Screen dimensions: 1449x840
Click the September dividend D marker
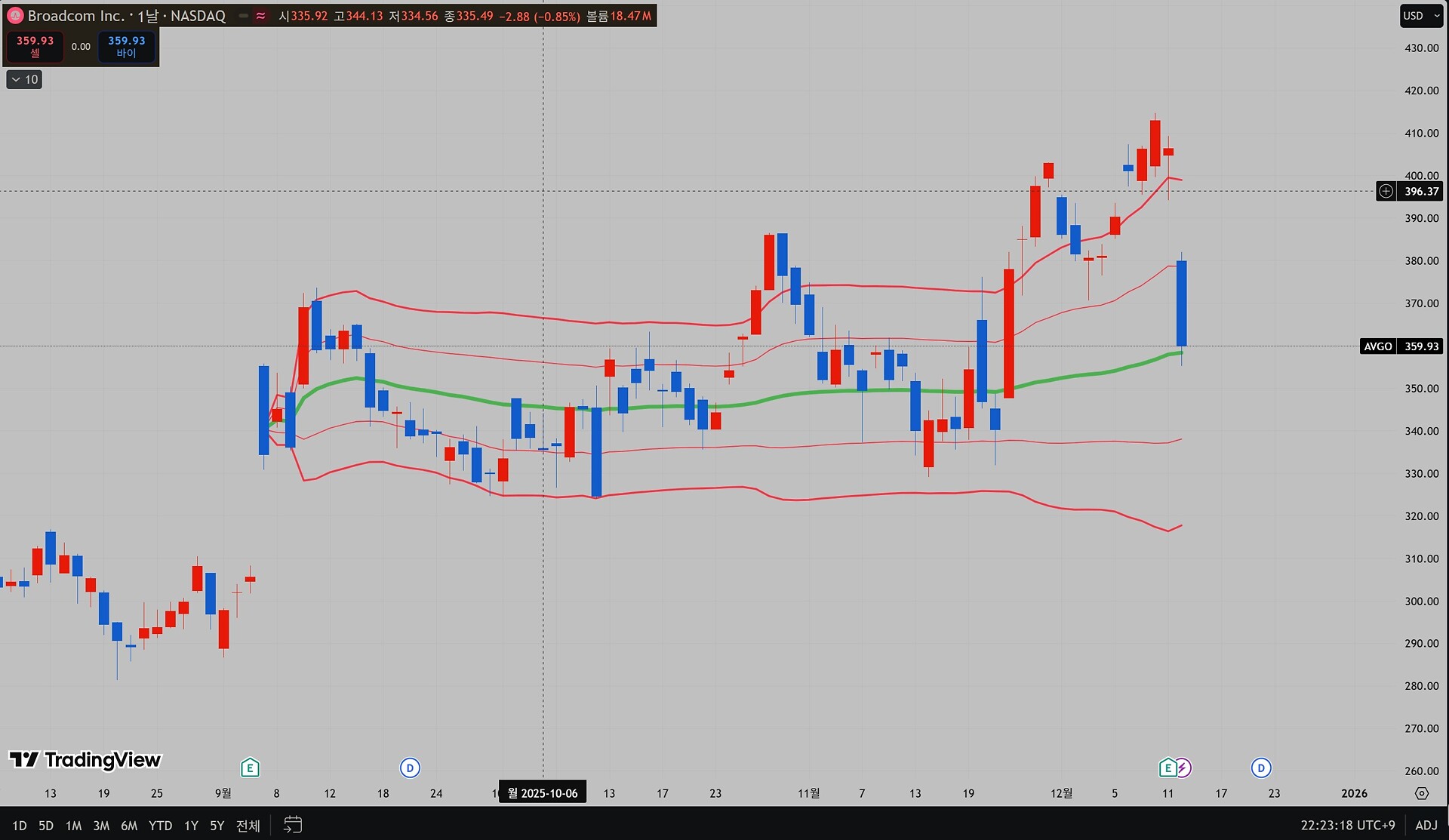point(410,768)
